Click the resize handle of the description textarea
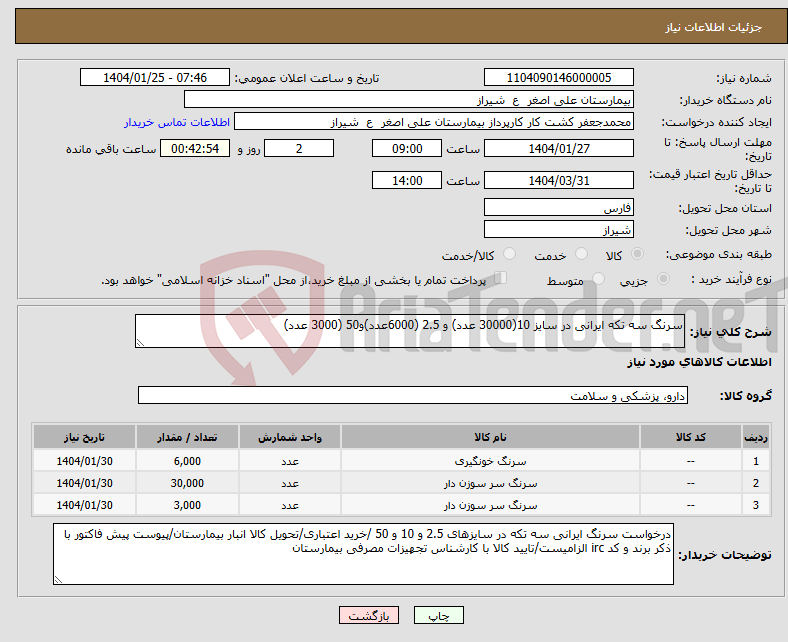Screen dimensions: 788x642 coord(140,342)
